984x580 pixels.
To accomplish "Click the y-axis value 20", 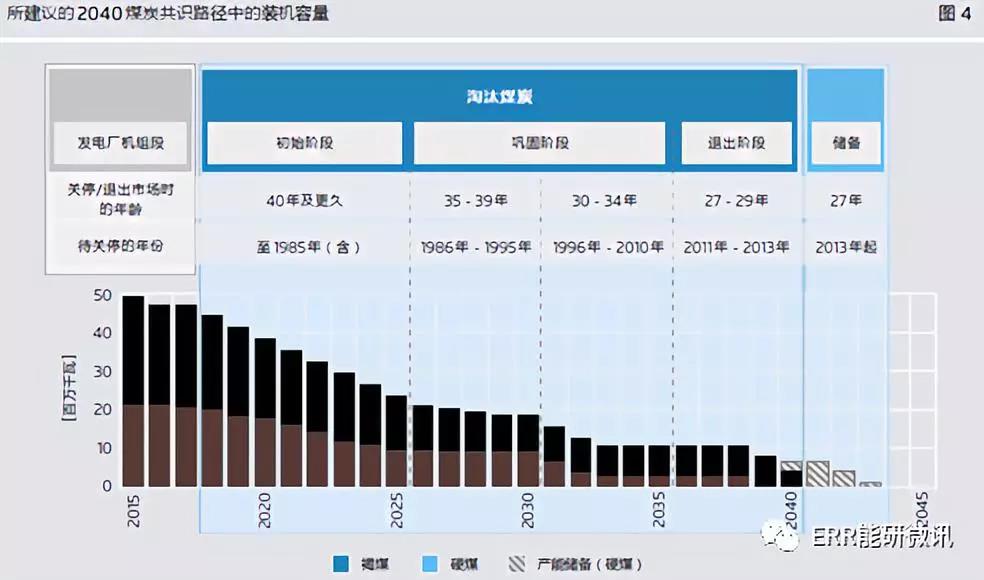I will click(102, 409).
